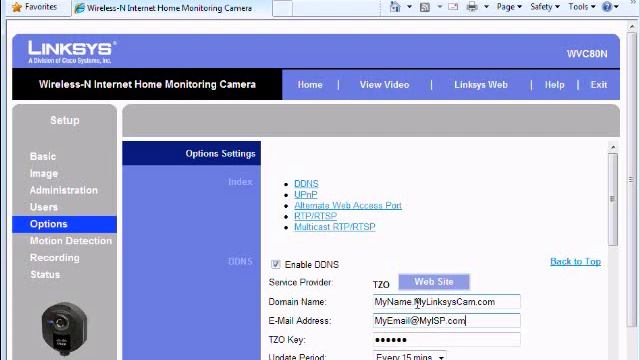Jump to Alternate Web Access Port link
The height and width of the screenshot is (360, 640).
coord(348,205)
